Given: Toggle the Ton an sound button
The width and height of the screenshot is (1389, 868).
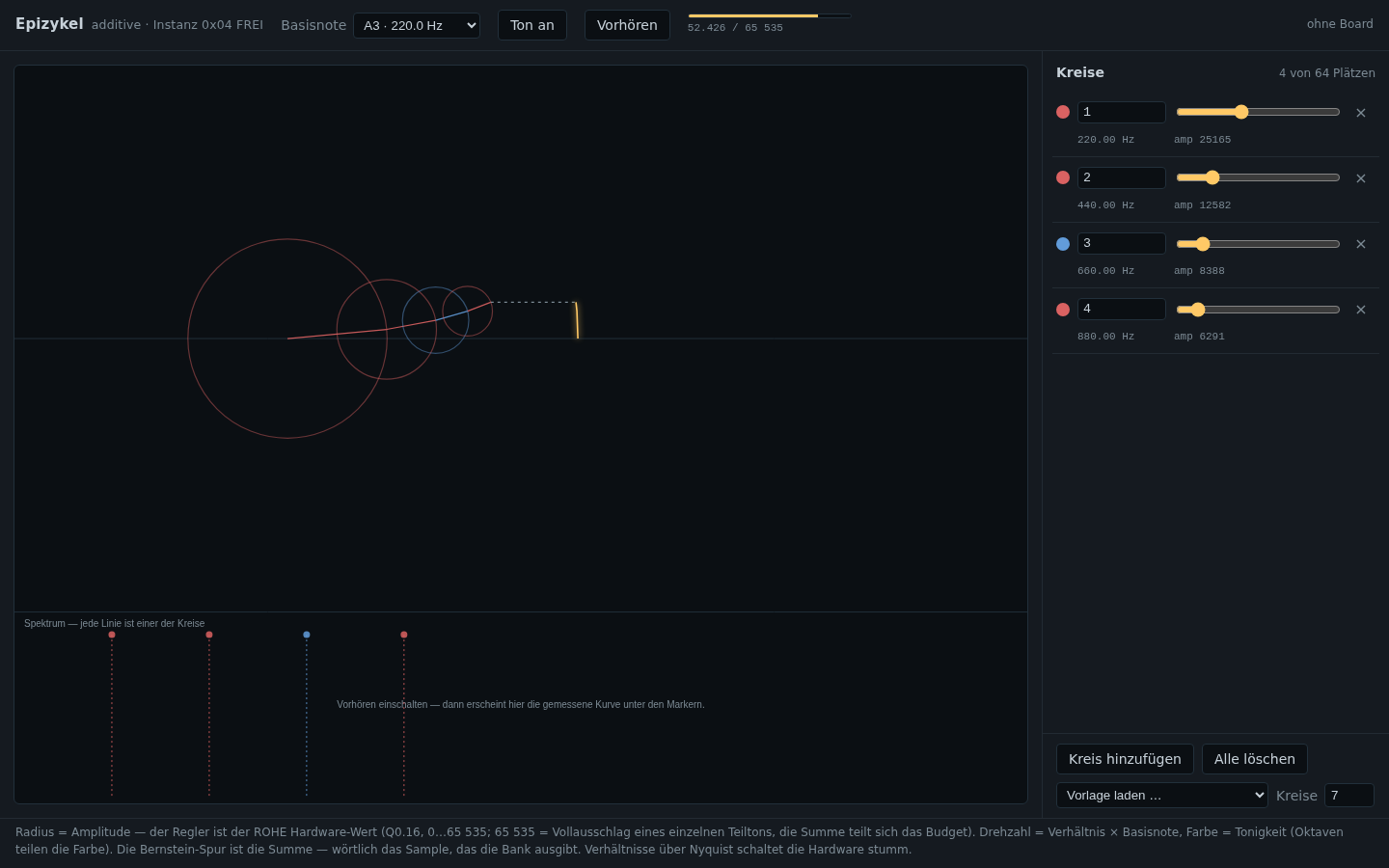Looking at the screenshot, I should (532, 25).
